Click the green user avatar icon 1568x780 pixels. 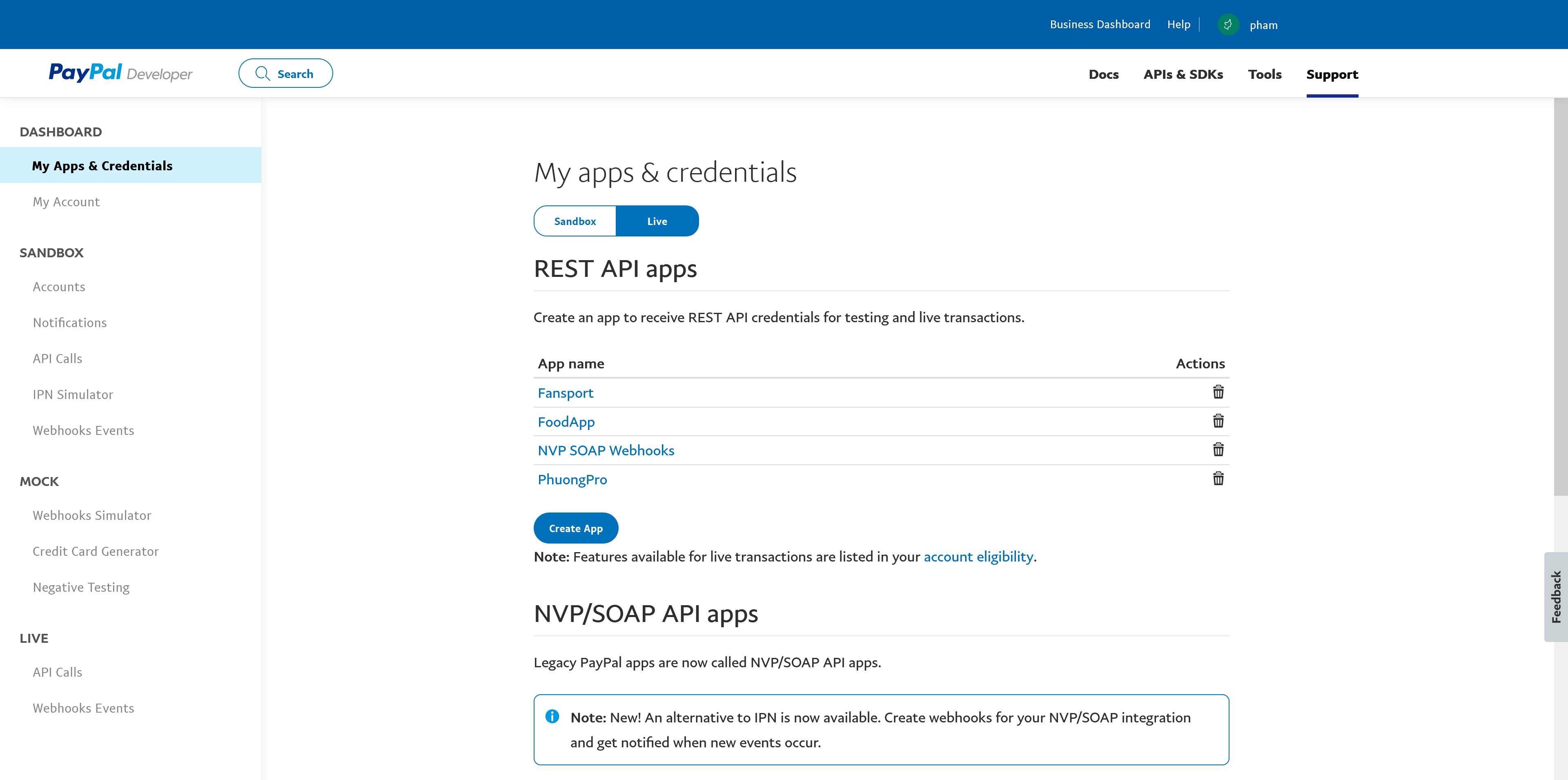click(x=1228, y=25)
